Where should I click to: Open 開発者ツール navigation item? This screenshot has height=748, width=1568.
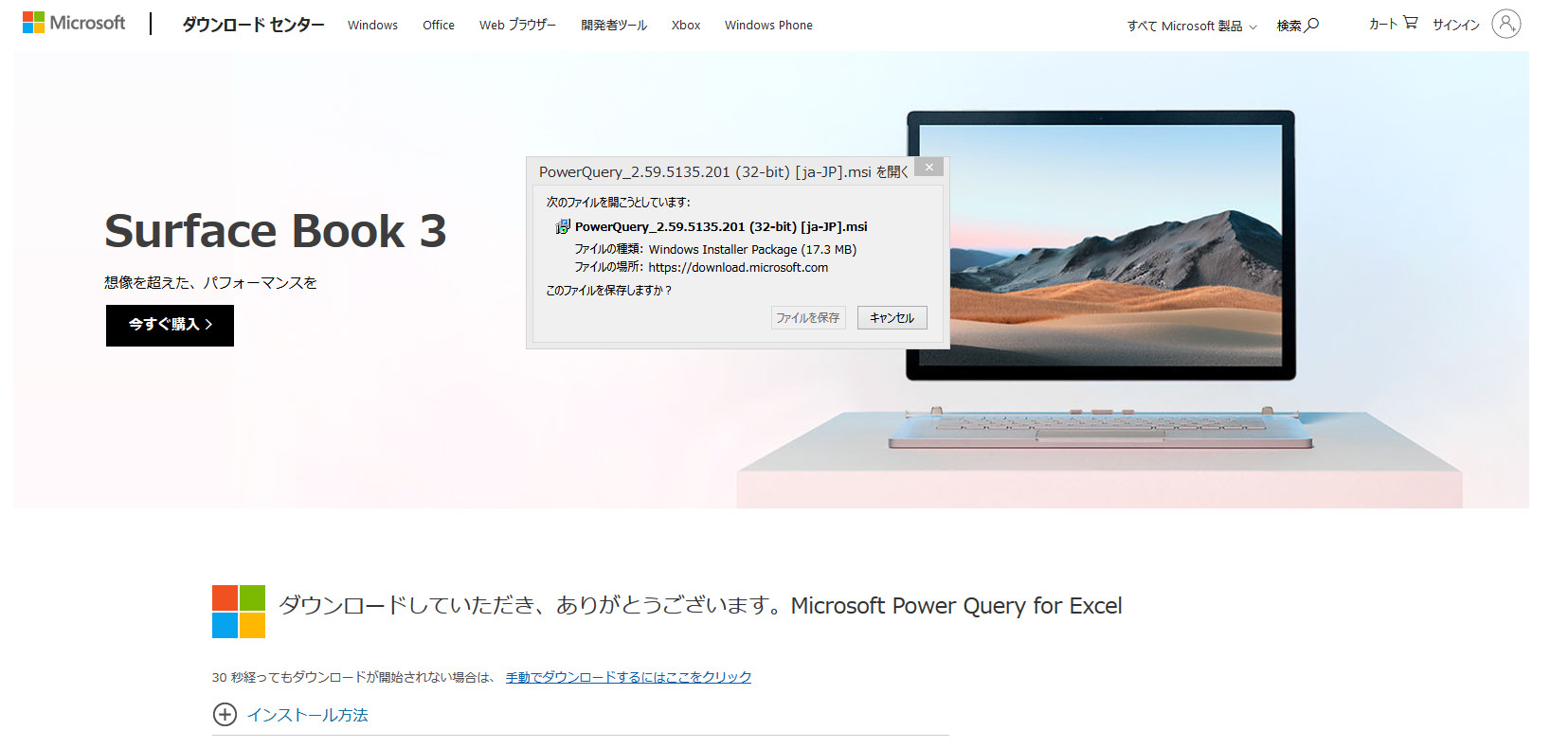[614, 26]
